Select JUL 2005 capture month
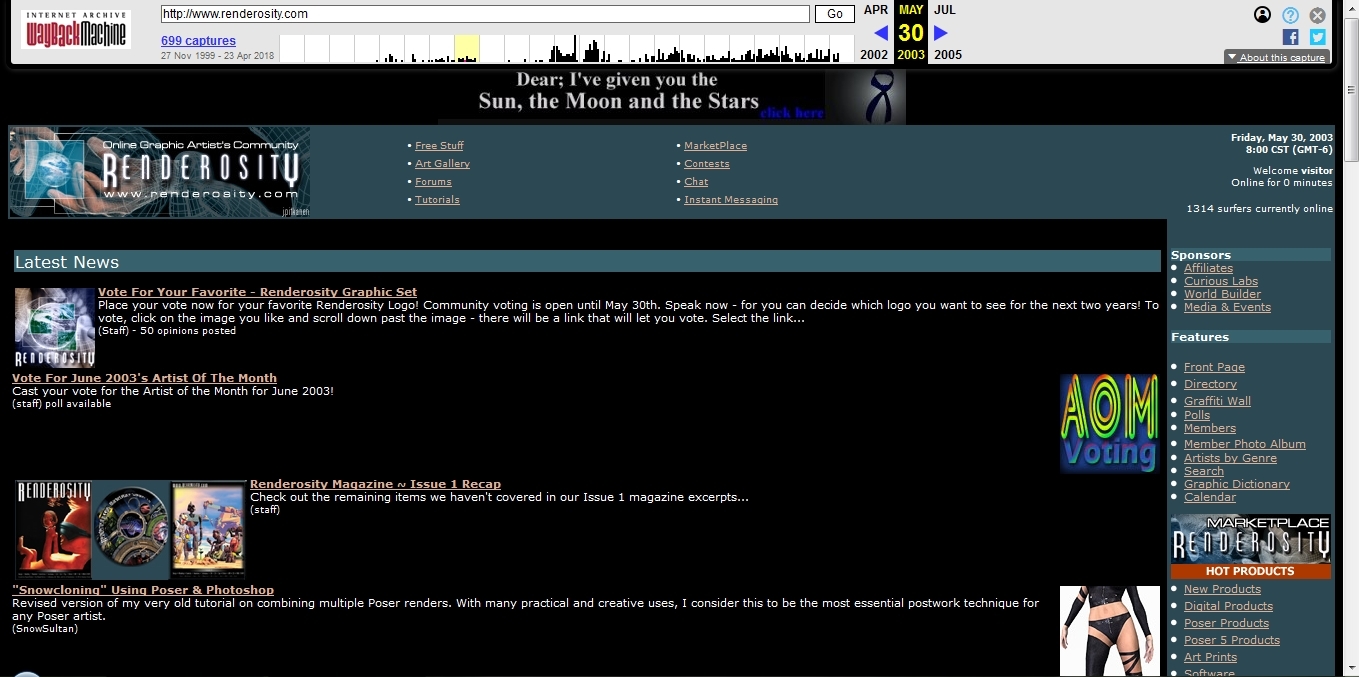 [x=944, y=10]
